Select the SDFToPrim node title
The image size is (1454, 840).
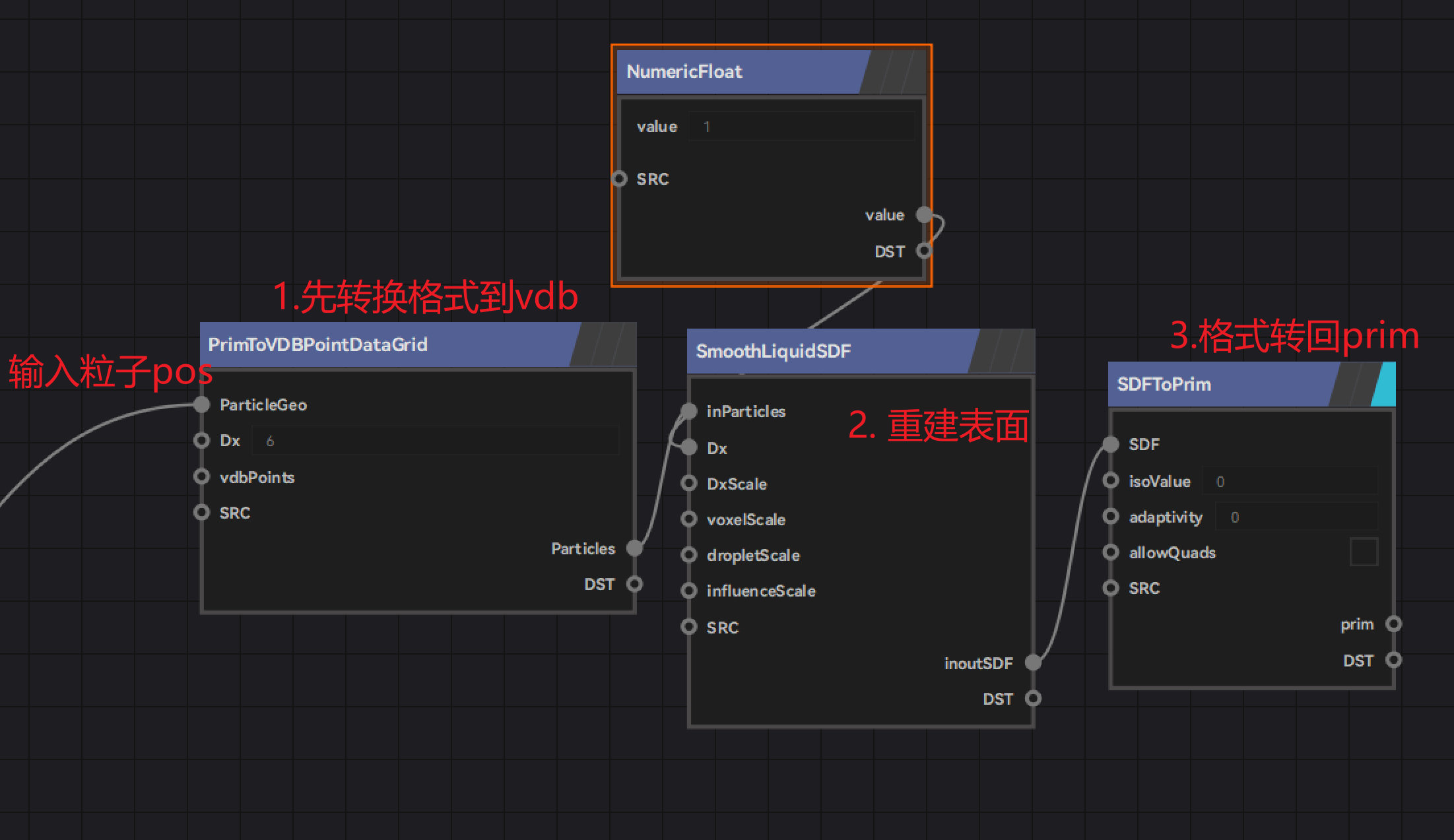click(x=1164, y=384)
